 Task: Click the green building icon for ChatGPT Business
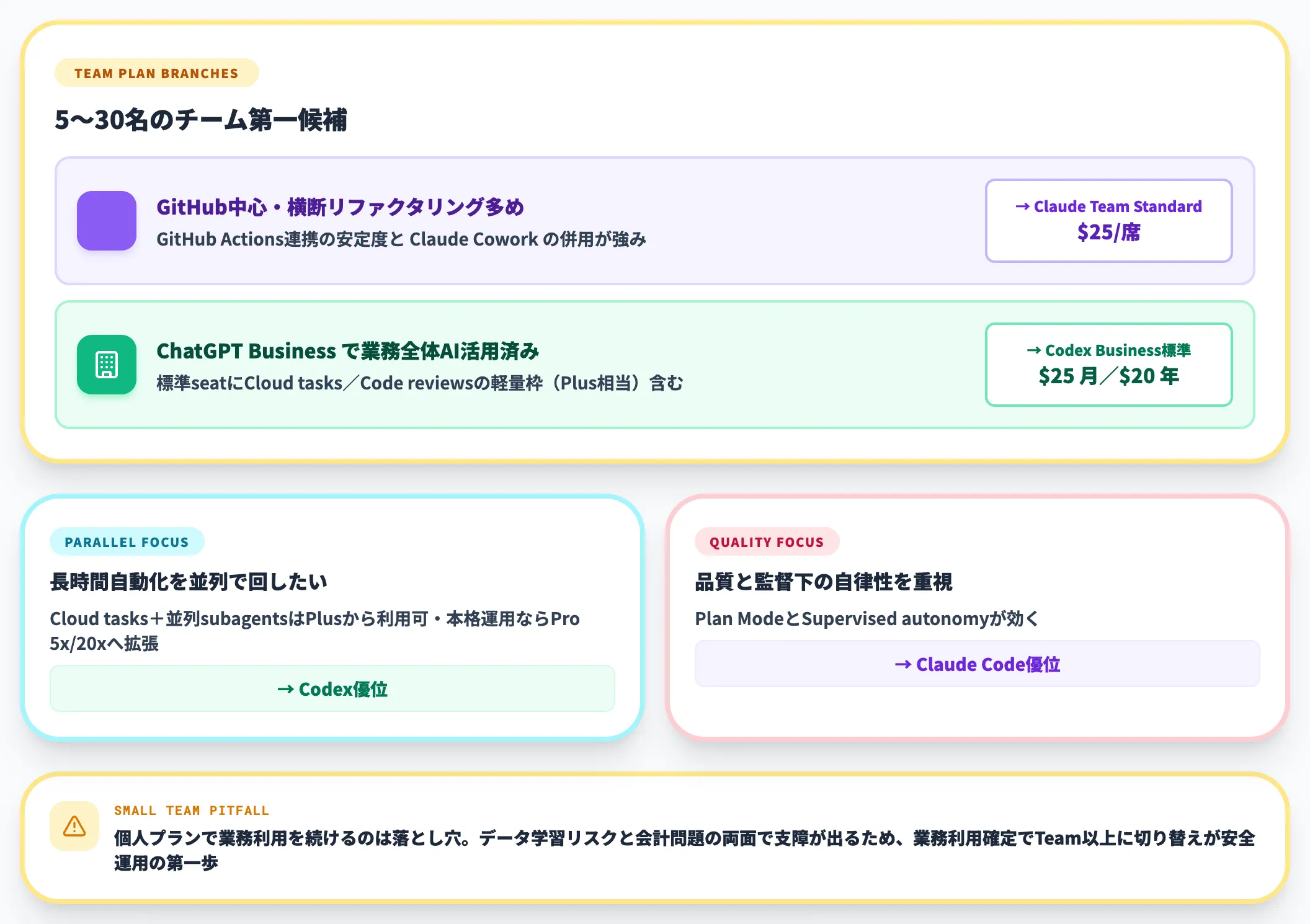[x=107, y=365]
